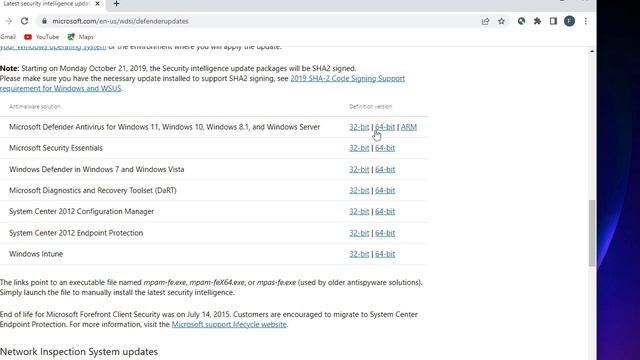Screen dimensions: 640x360
Task: Open a new tab with the plus button
Action: tap(116, 4)
